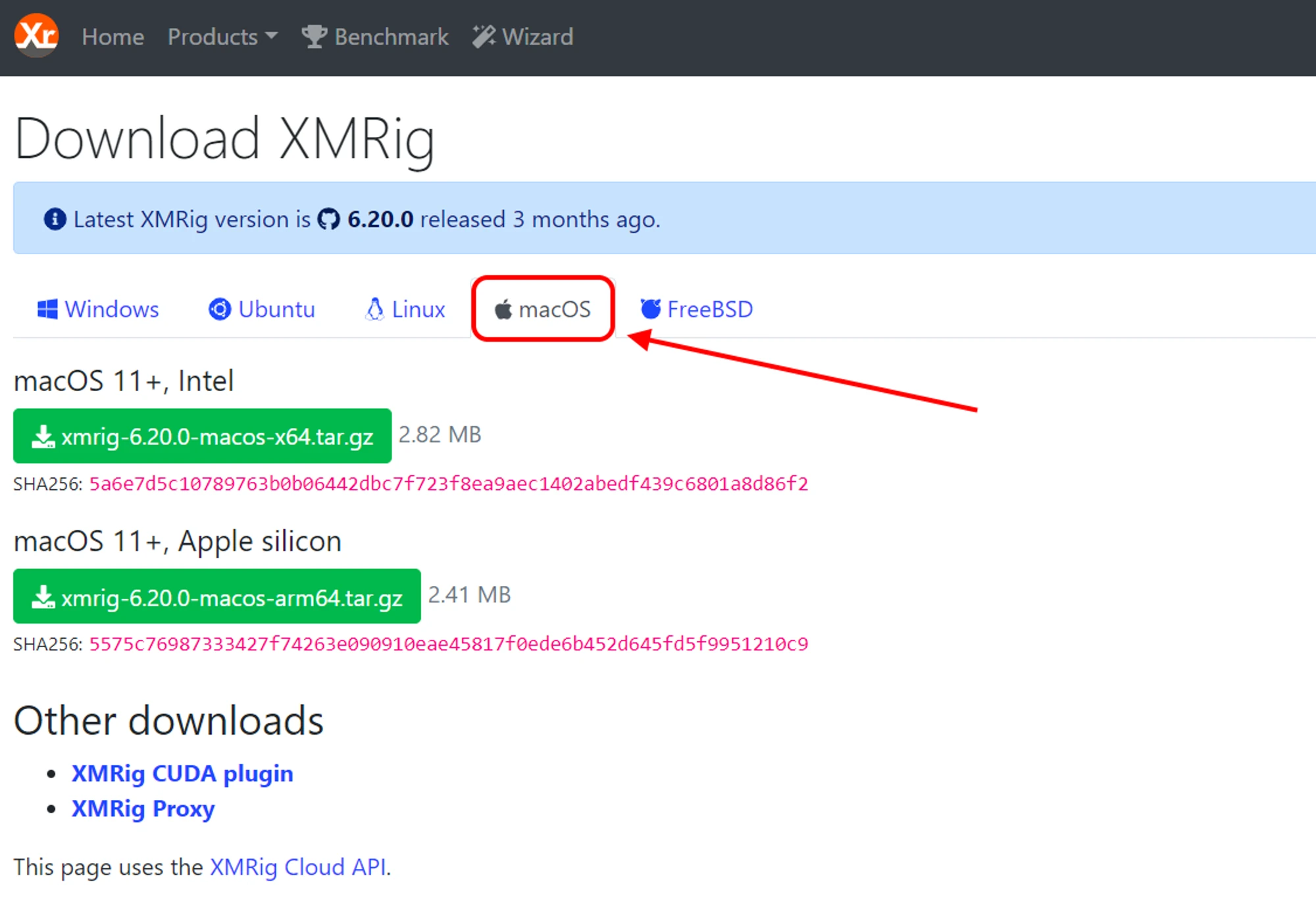Click the Benchmark trophy icon
Screen dimensions: 1316x898
click(x=314, y=37)
